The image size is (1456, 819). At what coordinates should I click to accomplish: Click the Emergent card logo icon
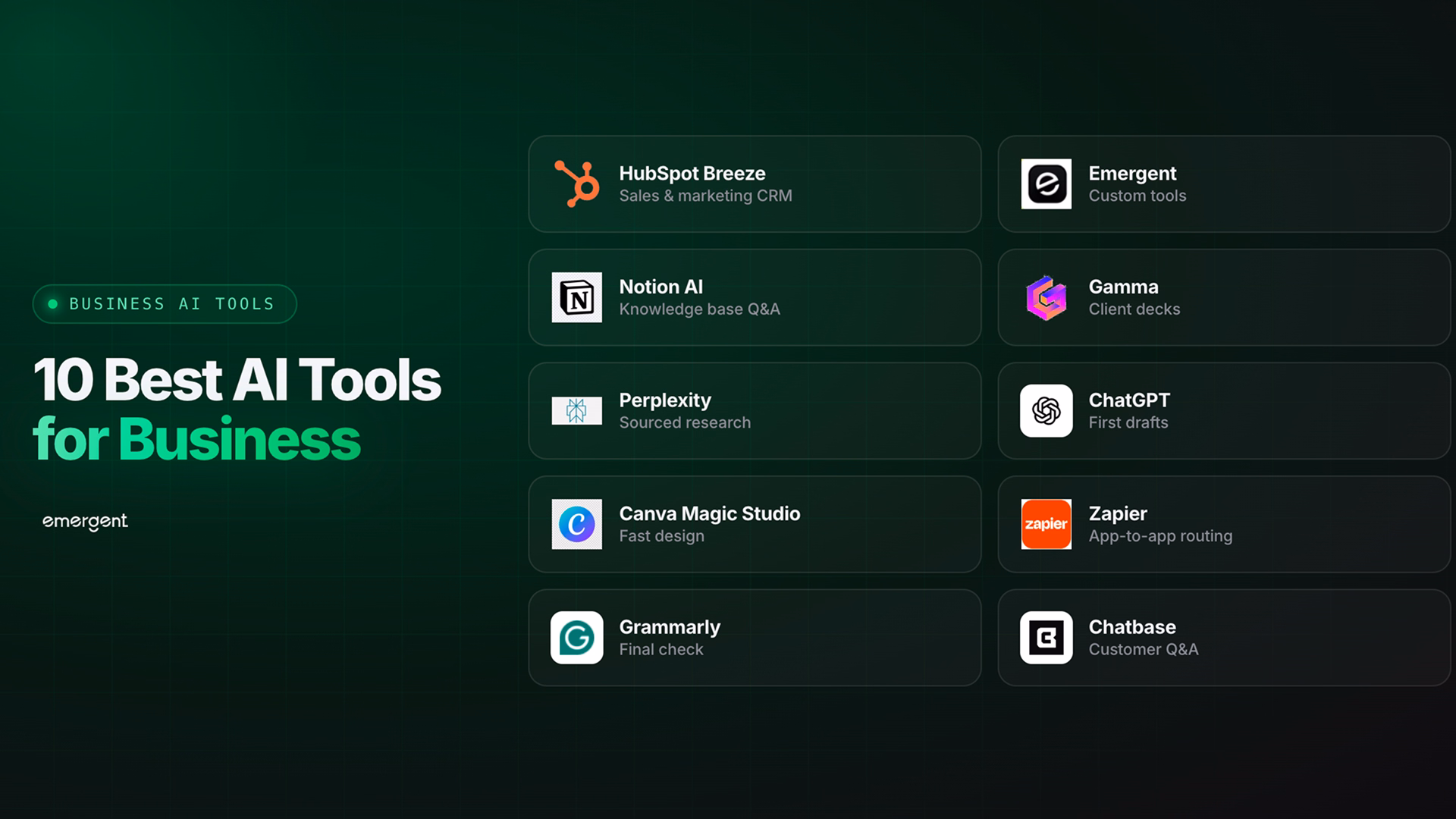tap(1046, 184)
